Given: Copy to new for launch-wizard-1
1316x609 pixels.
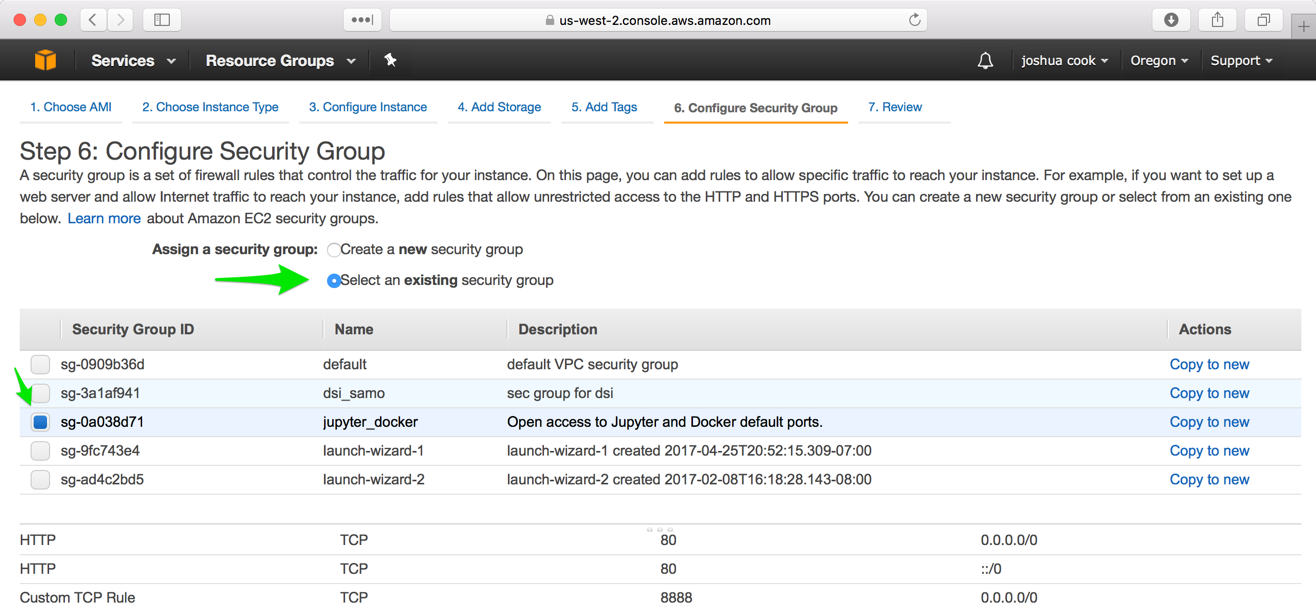Looking at the screenshot, I should coord(1209,451).
